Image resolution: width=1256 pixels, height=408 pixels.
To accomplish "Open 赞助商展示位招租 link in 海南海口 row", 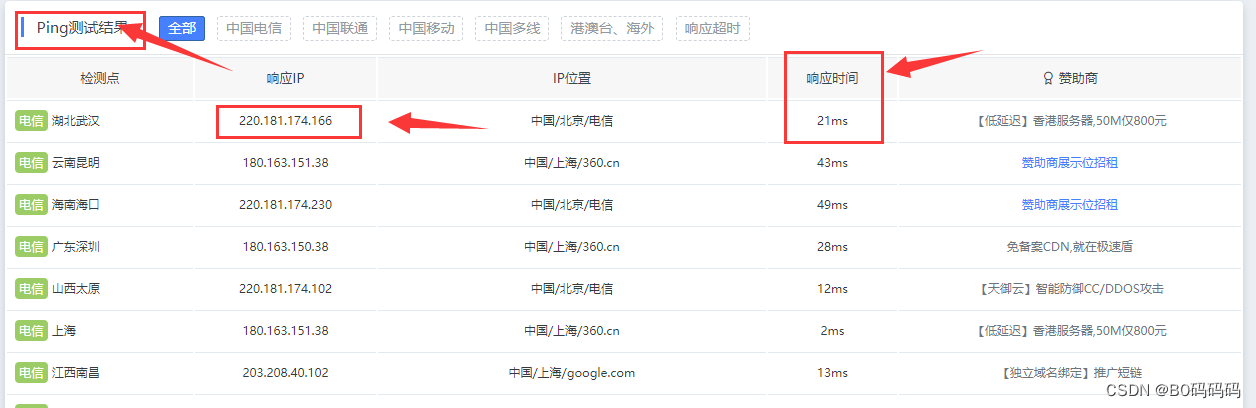I will [1070, 205].
